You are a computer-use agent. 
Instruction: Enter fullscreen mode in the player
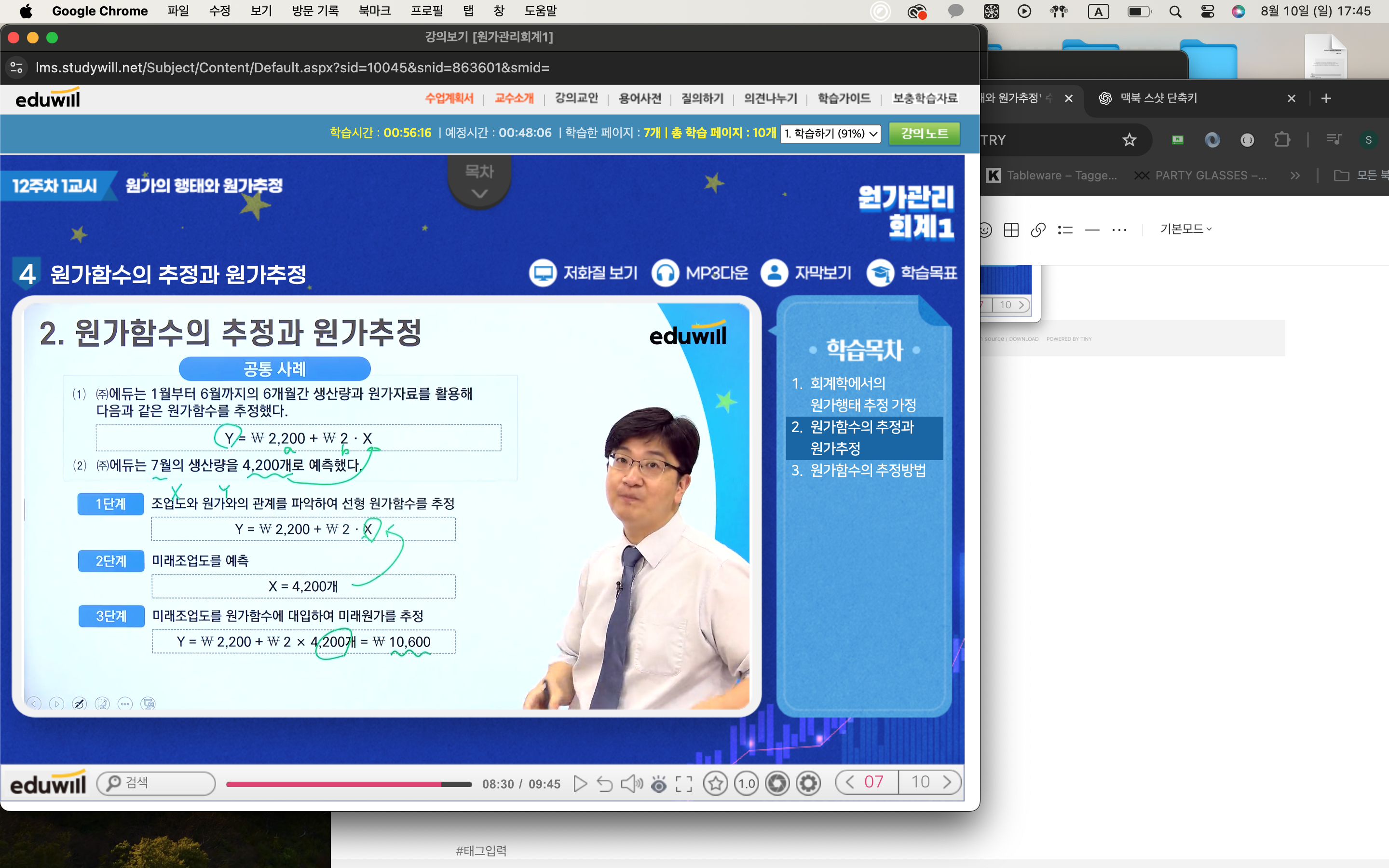click(x=683, y=784)
